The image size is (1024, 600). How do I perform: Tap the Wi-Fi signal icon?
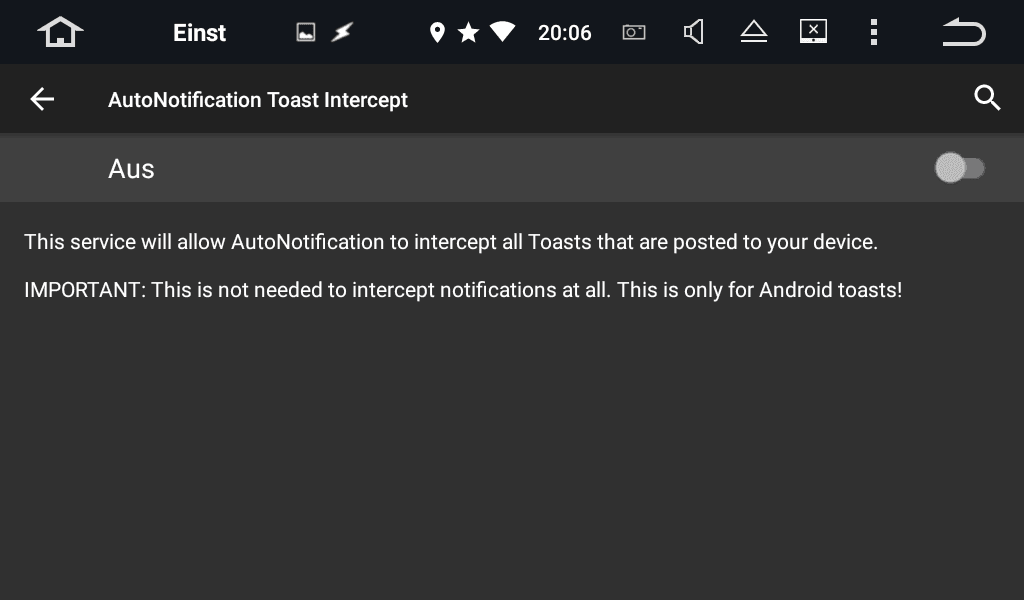click(x=502, y=31)
